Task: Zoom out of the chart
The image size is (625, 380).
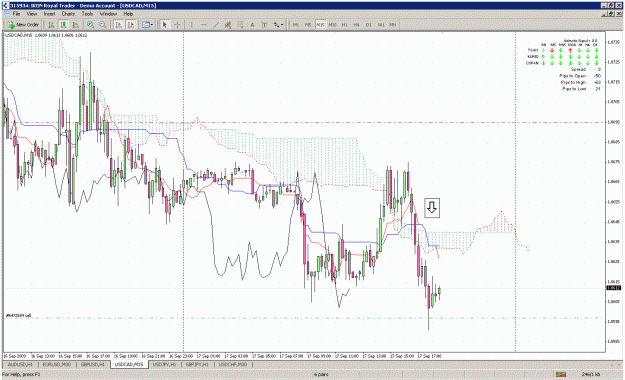Action: pos(103,25)
